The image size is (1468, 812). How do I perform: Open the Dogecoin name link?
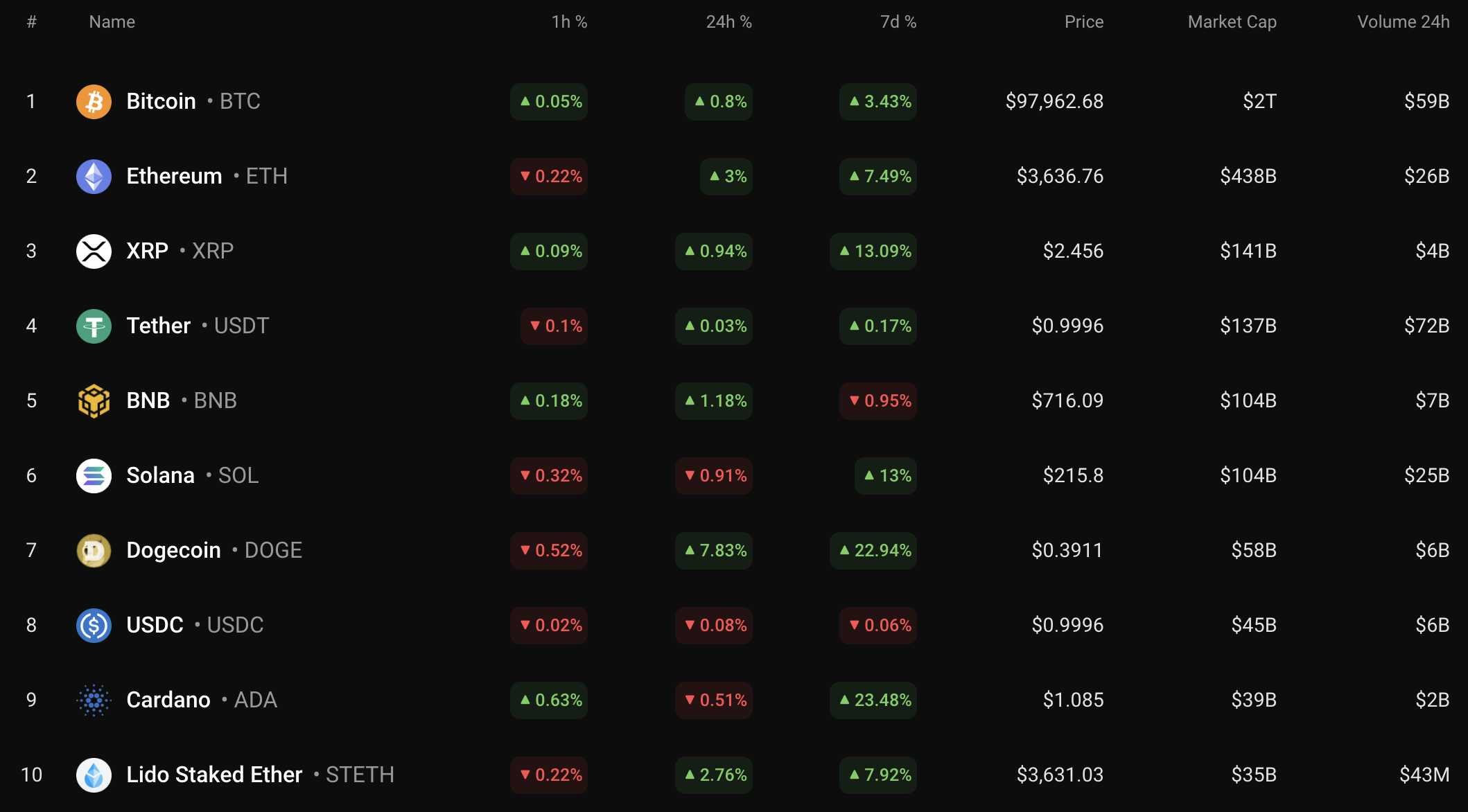(x=173, y=551)
